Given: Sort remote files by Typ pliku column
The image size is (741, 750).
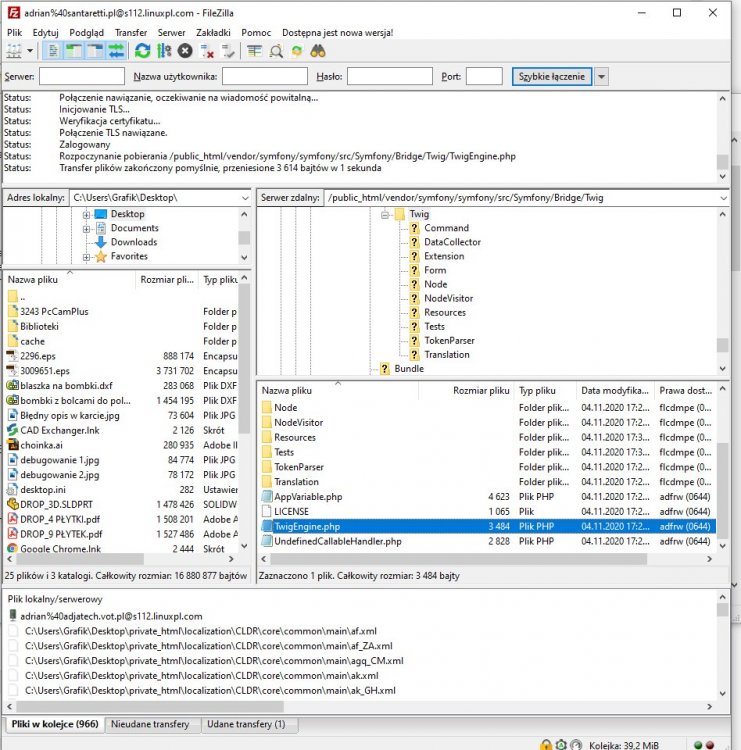Looking at the screenshot, I should pos(545,390).
